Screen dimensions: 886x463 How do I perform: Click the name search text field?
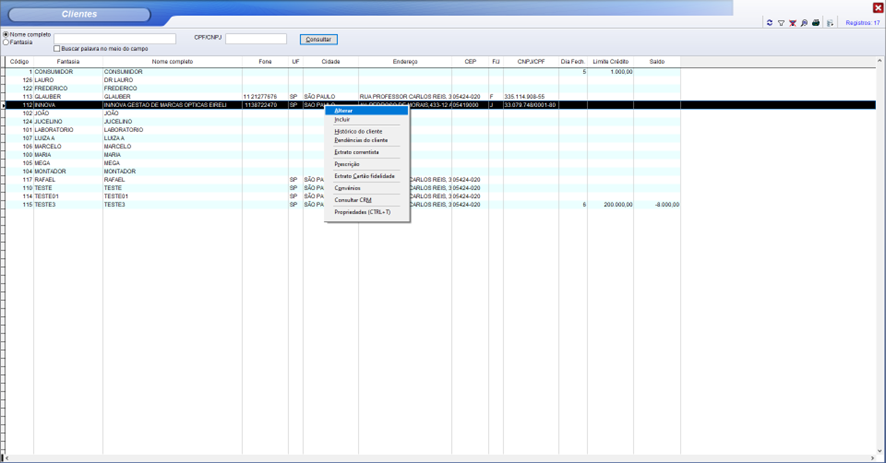[x=114, y=39]
